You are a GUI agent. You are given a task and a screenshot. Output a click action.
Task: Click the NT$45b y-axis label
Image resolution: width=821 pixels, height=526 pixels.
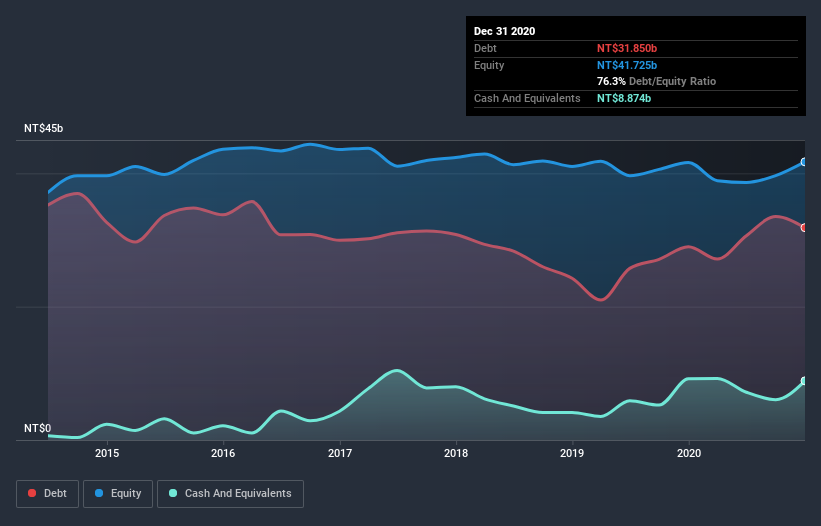43,128
